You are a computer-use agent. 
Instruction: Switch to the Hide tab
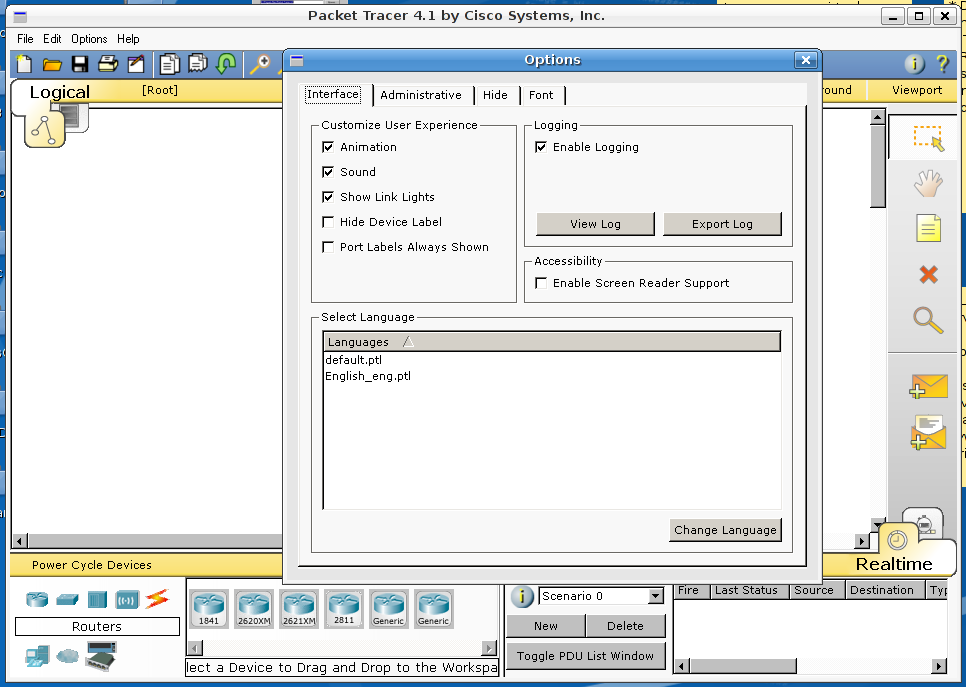tap(495, 95)
